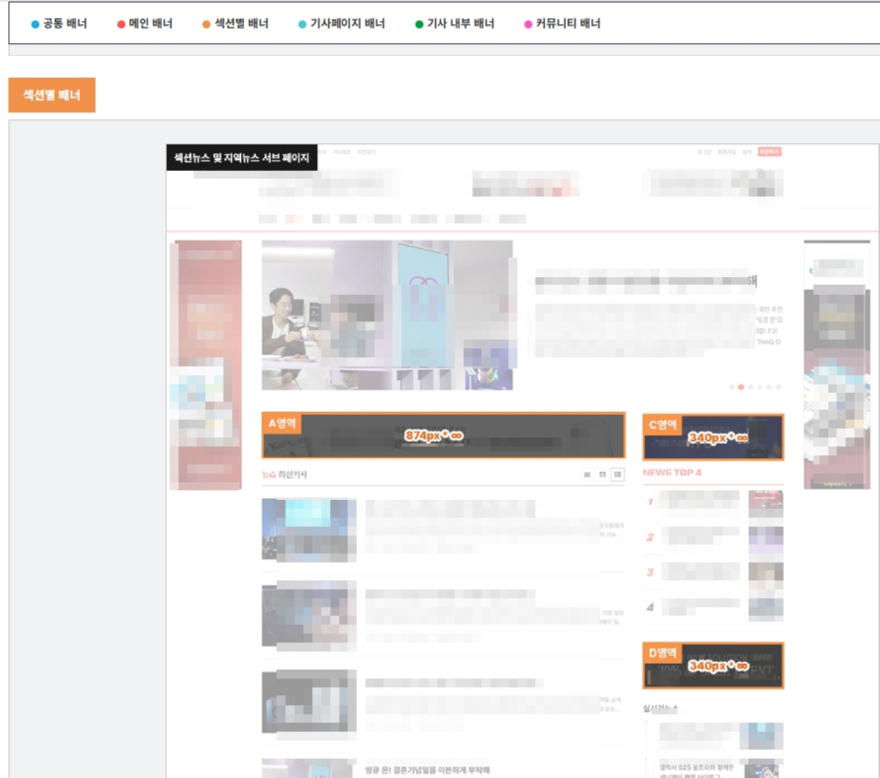
Task: Go to the 기사페이지 배너 tab
Action: point(341,24)
